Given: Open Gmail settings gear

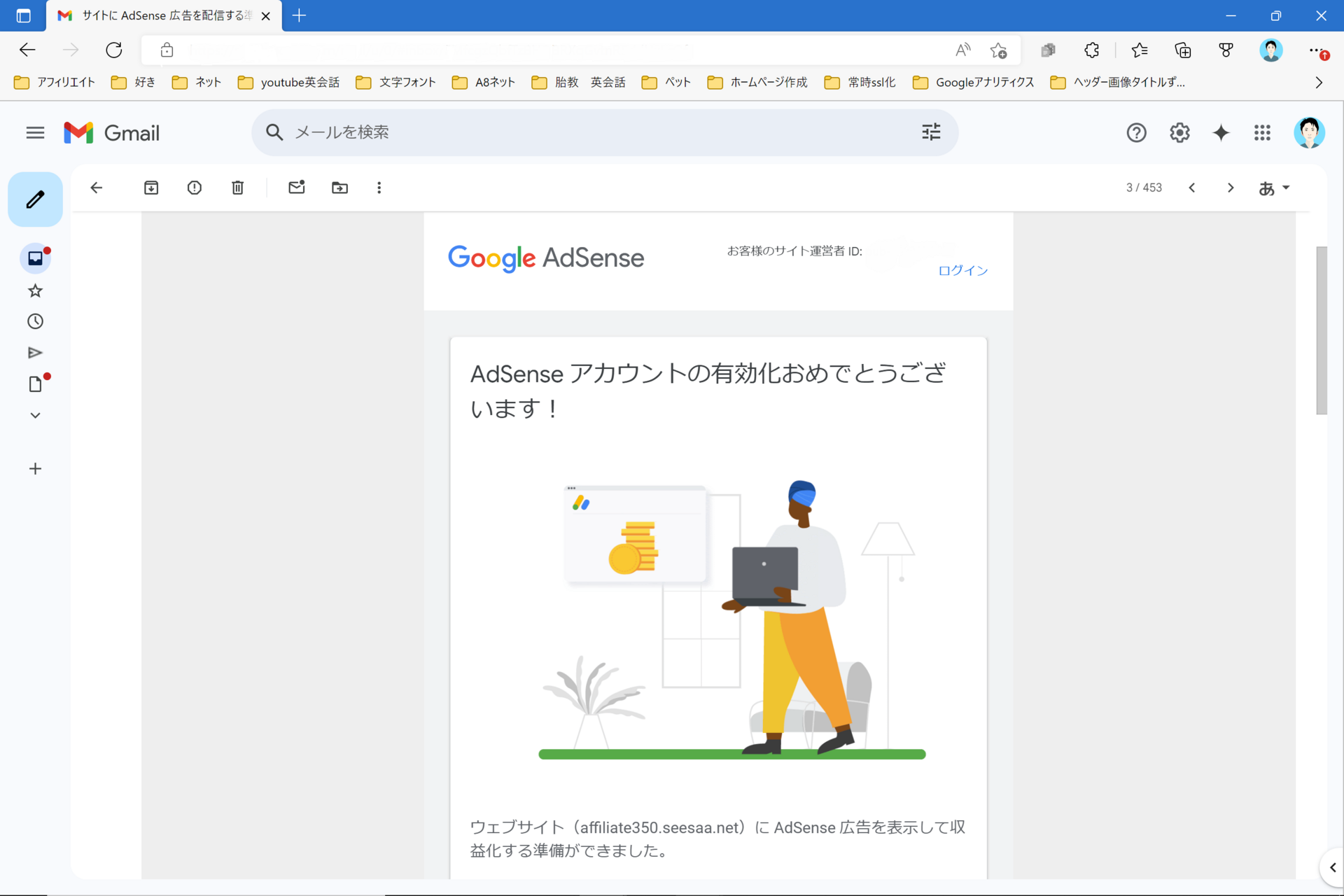Looking at the screenshot, I should click(1179, 132).
